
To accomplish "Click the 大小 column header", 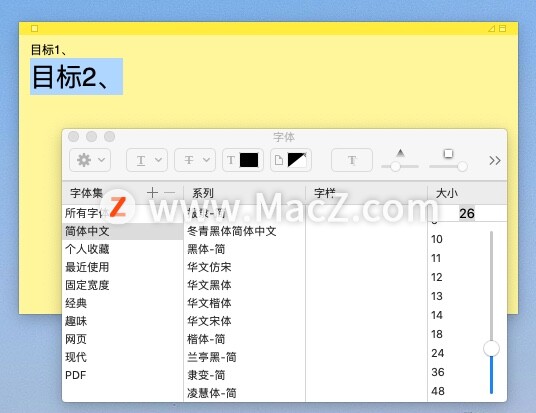I will pos(446,193).
